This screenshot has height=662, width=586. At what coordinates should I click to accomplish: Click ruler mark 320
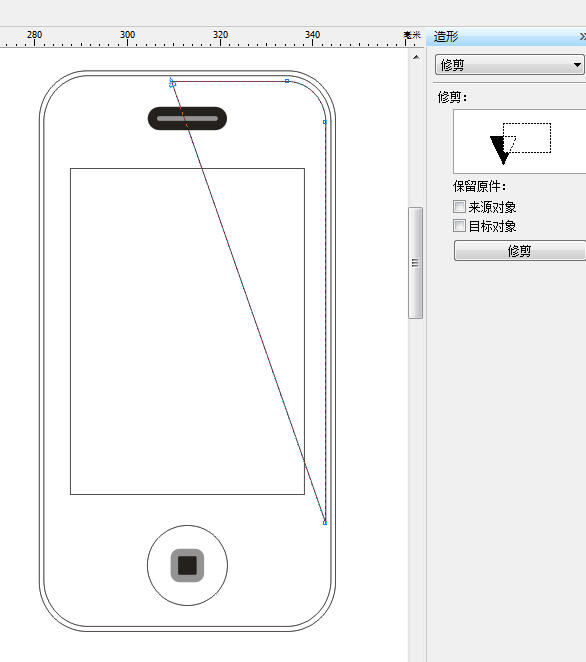(x=220, y=35)
